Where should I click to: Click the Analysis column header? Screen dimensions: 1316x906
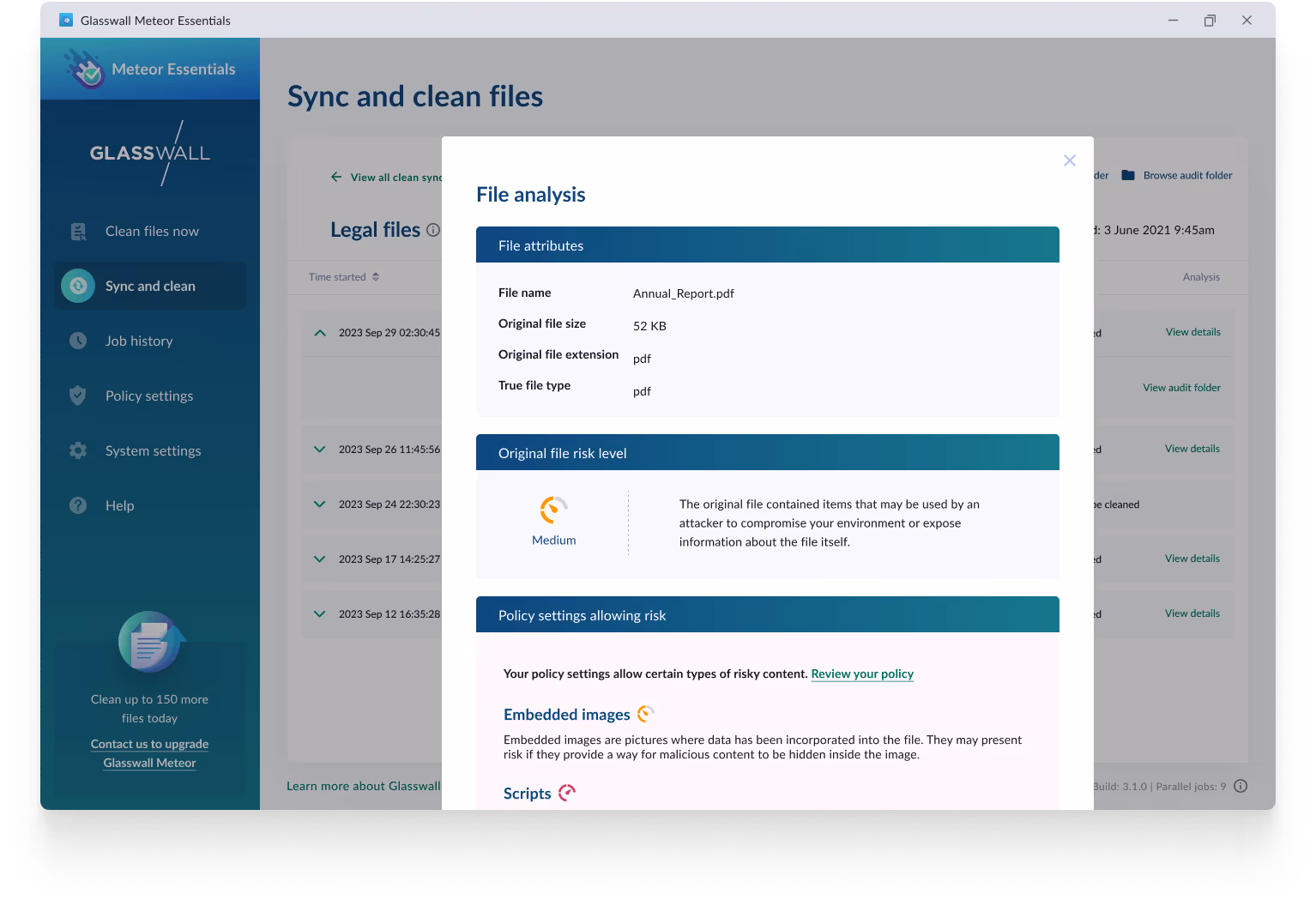coord(1201,277)
